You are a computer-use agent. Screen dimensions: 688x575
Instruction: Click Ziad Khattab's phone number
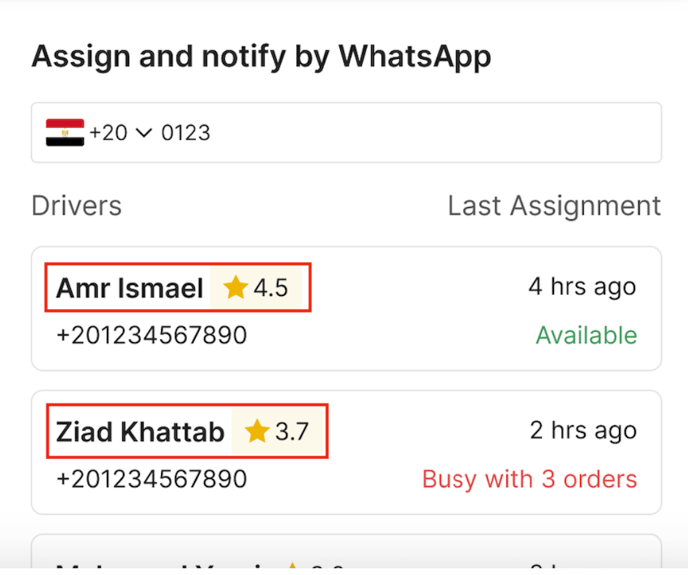151,479
